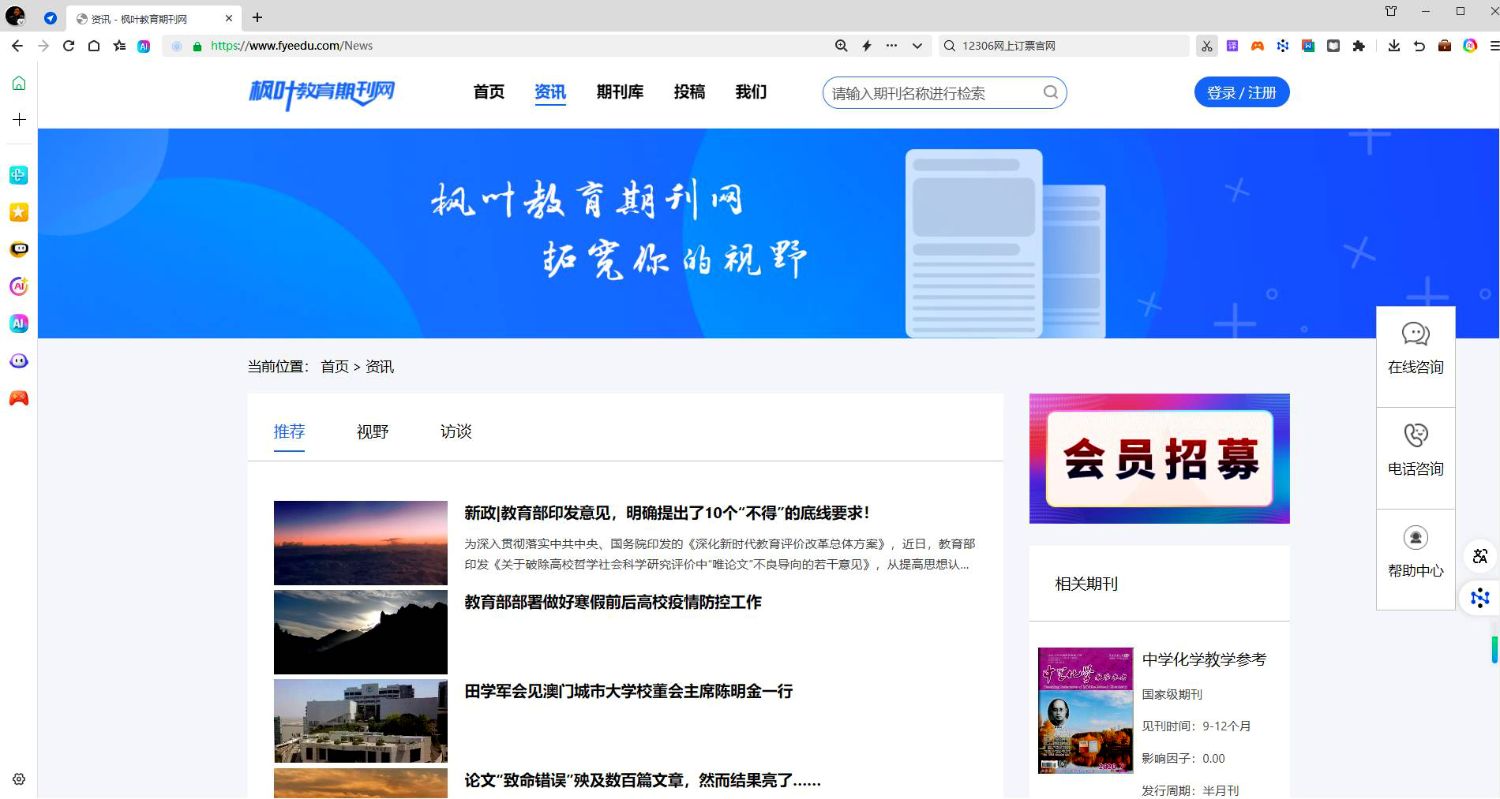Click the sidebar home icon
This screenshot has width=1500, height=799.
point(19,83)
